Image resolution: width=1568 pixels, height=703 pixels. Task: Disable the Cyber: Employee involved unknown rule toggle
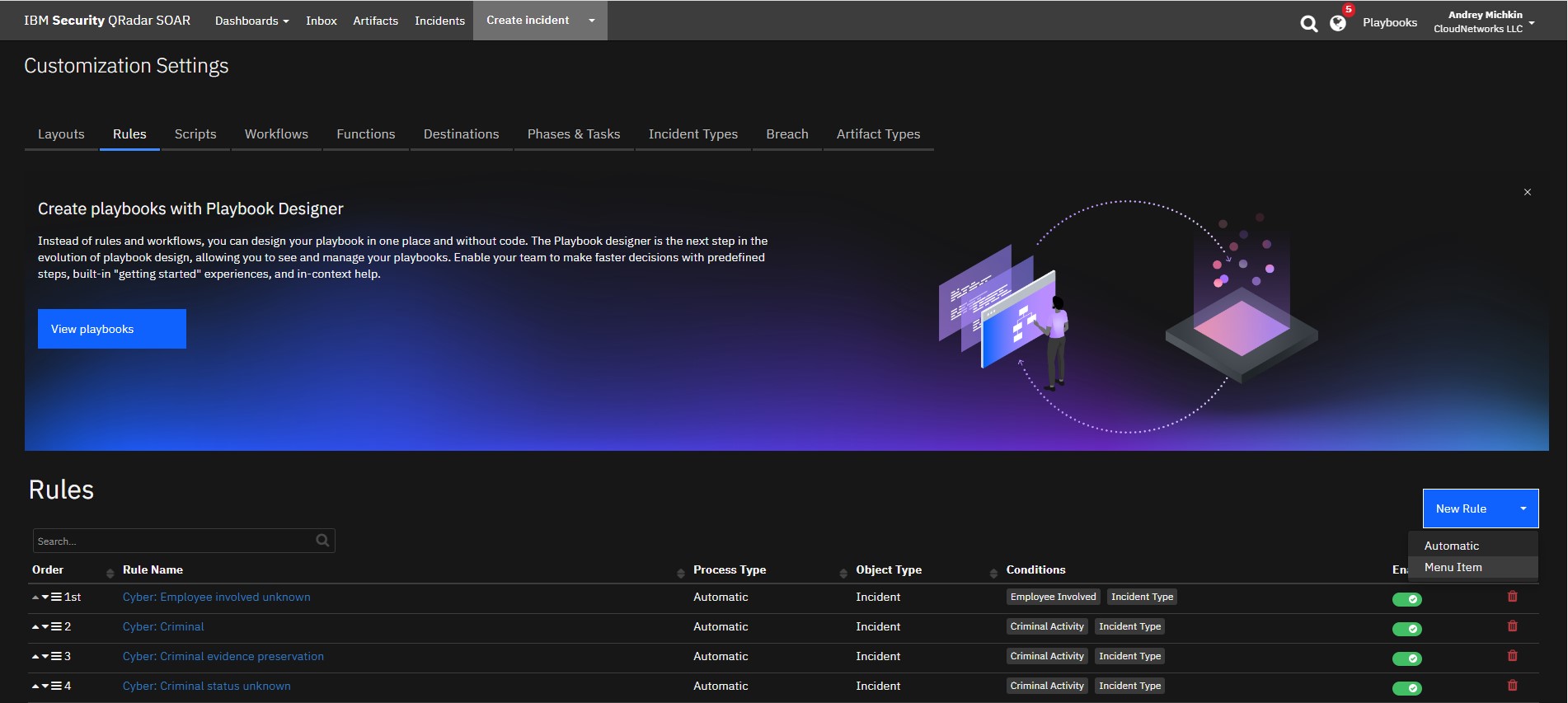[1406, 599]
